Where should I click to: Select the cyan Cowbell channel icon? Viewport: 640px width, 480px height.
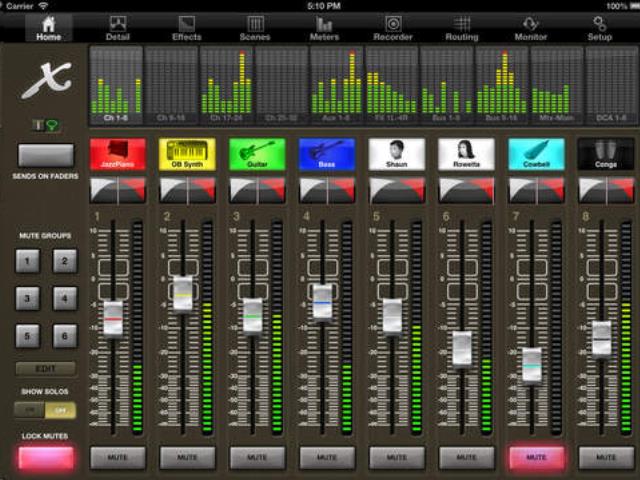click(x=536, y=154)
